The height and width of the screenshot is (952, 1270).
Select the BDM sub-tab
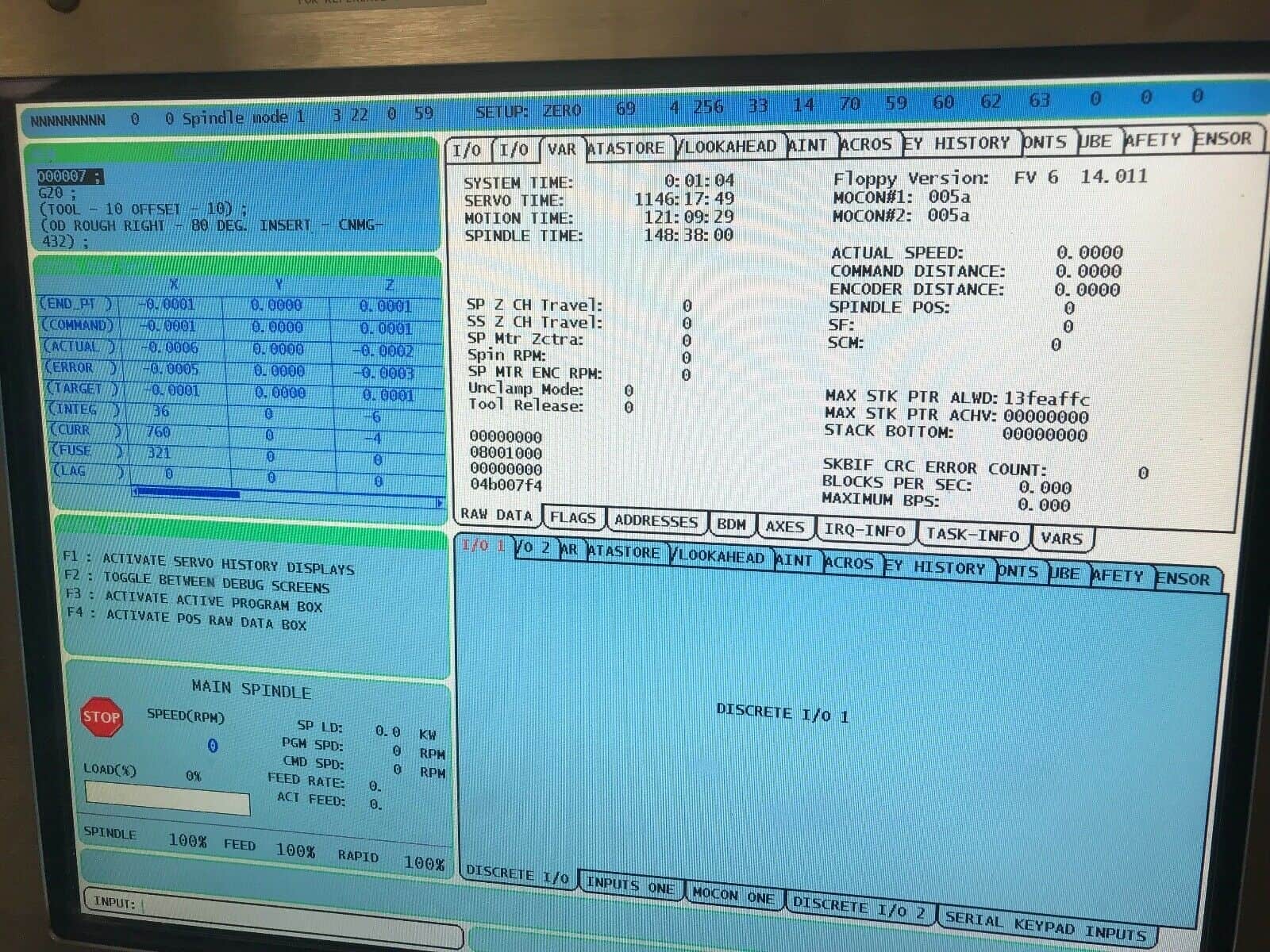(x=731, y=524)
